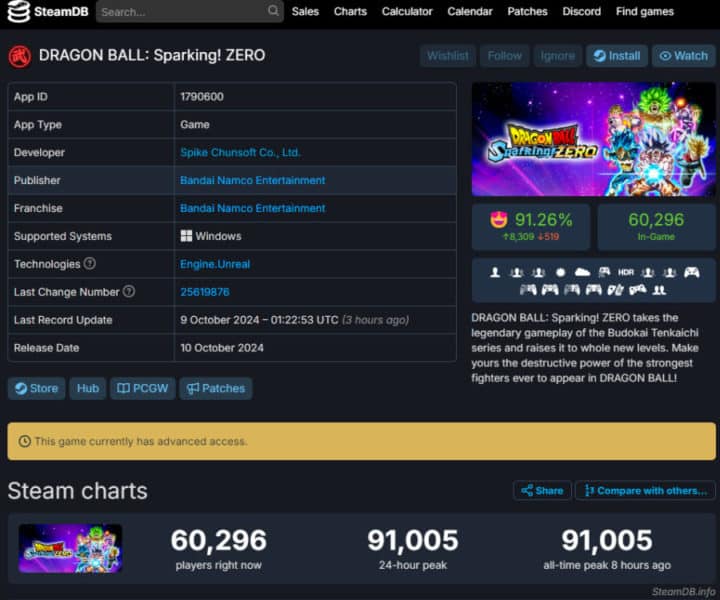
Task: Click the Install button
Action: 617,56
